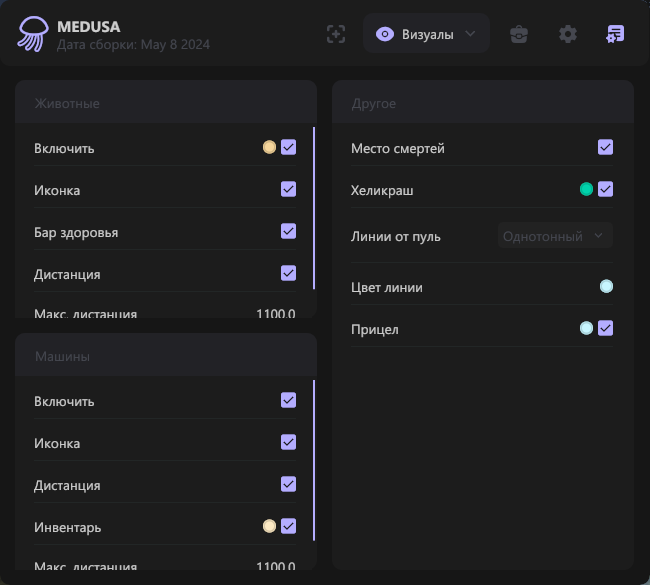Open settings via gear icon
The image size is (650, 585).
[568, 34]
